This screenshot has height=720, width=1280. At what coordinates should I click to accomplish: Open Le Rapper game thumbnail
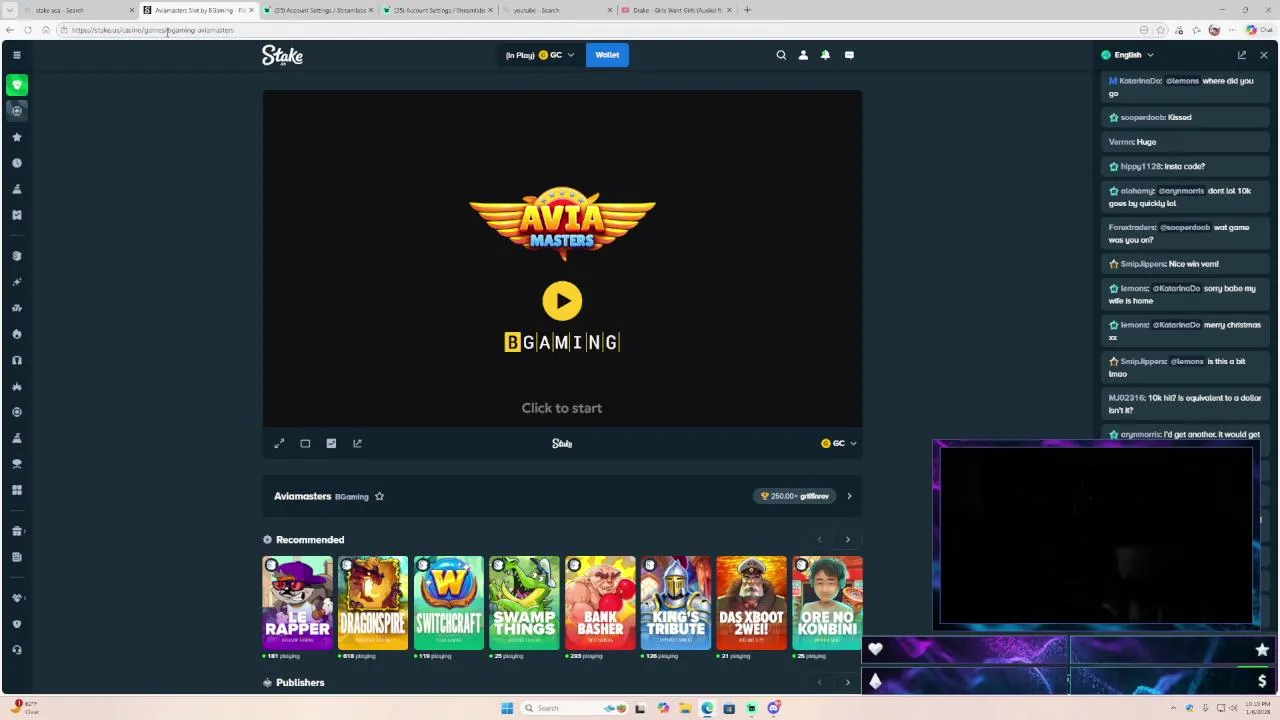[x=297, y=603]
